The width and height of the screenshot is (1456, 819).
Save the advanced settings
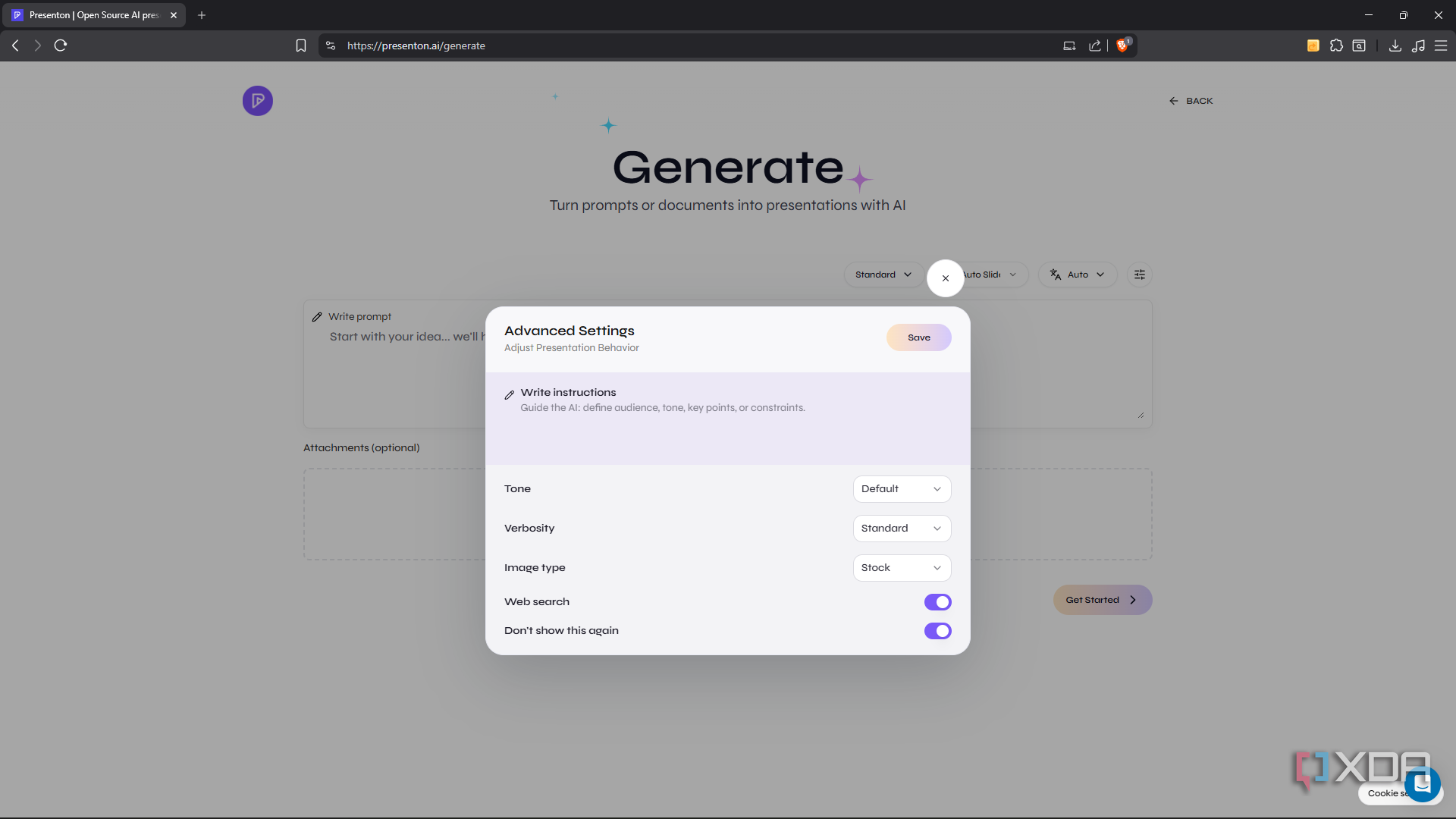coord(919,337)
